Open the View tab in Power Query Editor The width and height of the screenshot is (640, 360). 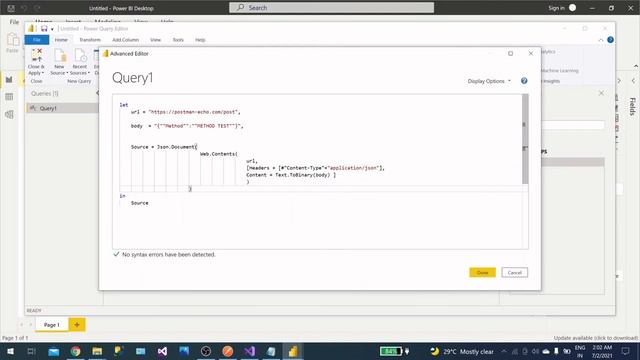point(156,40)
